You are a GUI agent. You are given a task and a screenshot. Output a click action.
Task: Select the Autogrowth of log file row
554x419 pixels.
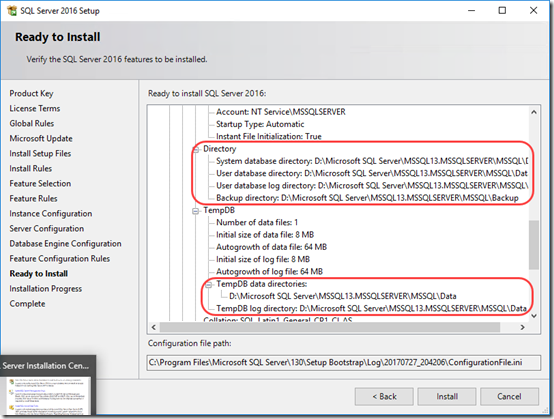(270, 272)
